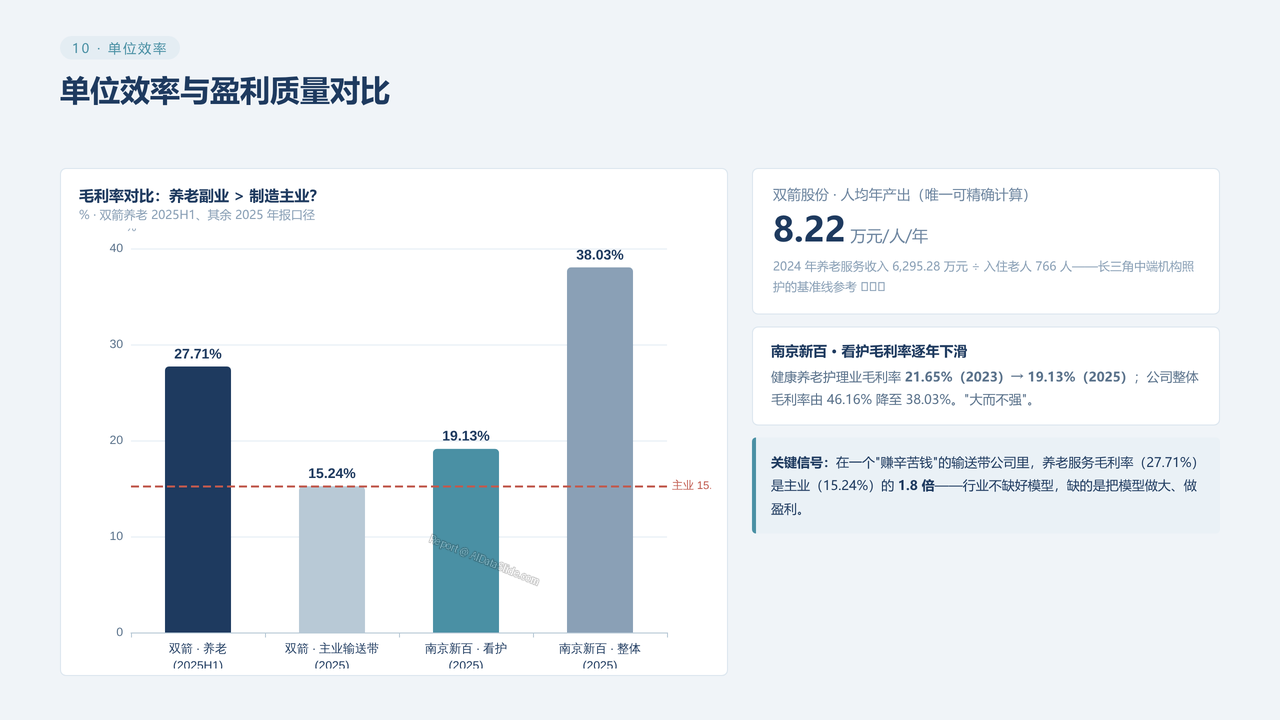The width and height of the screenshot is (1280, 720).
Task: Click the x-axis label 南京新百 · 整体
Action: pos(600,656)
